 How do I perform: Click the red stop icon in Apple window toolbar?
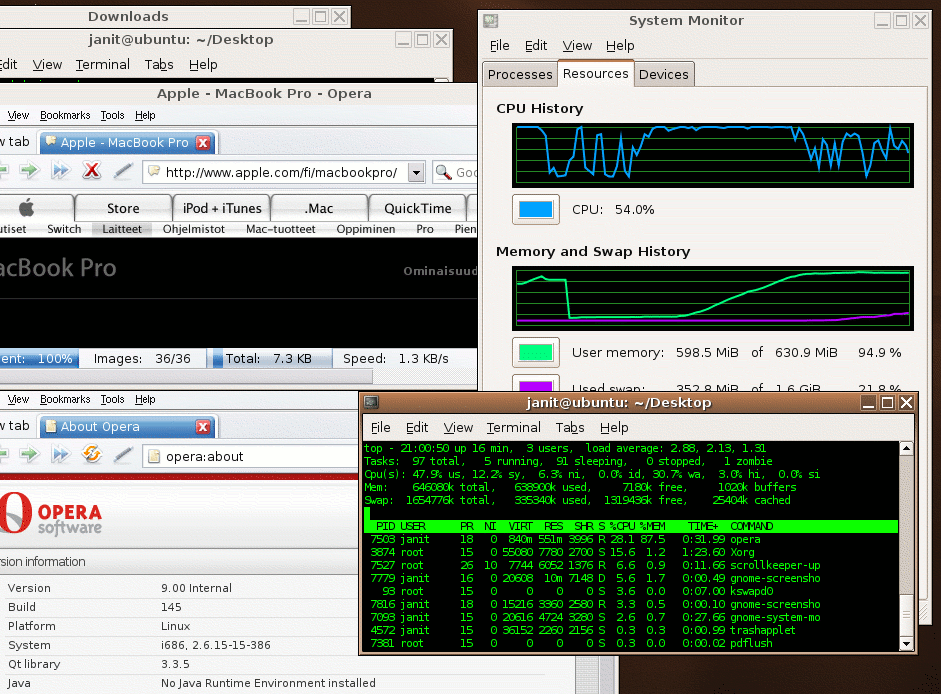pyautogui.click(x=92, y=171)
